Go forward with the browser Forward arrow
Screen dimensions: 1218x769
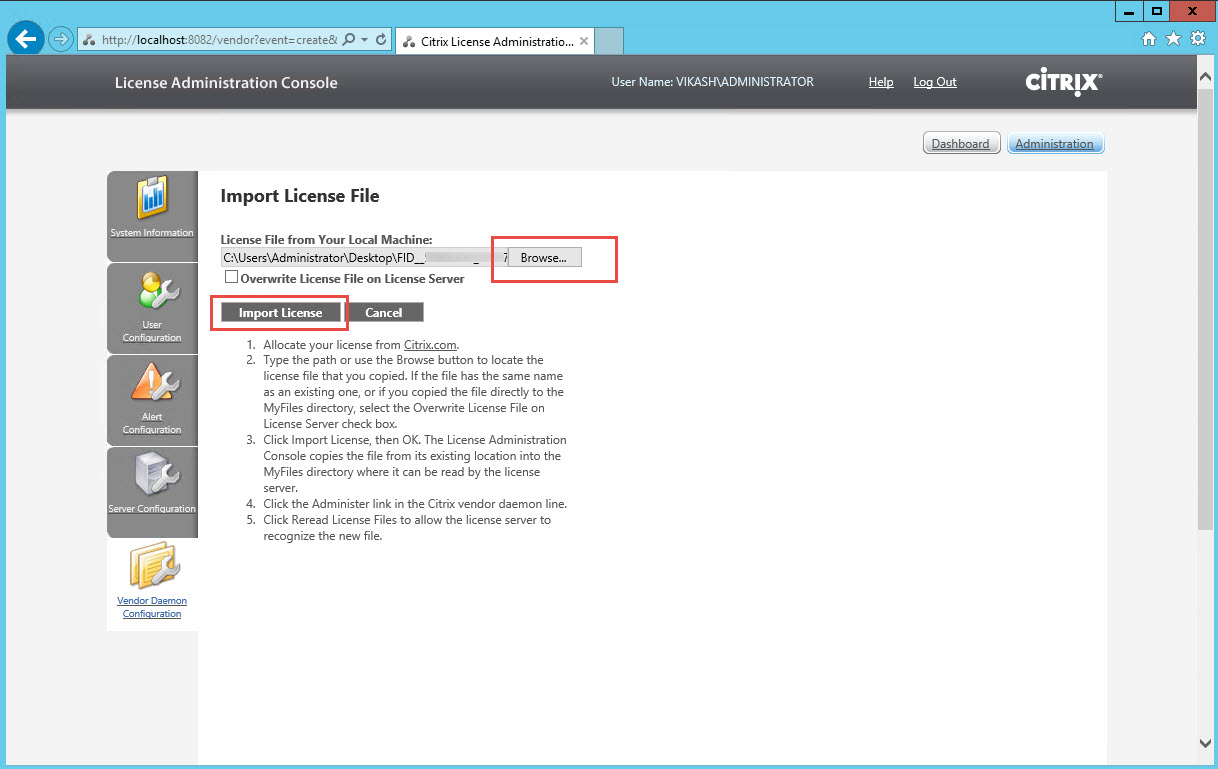point(62,39)
